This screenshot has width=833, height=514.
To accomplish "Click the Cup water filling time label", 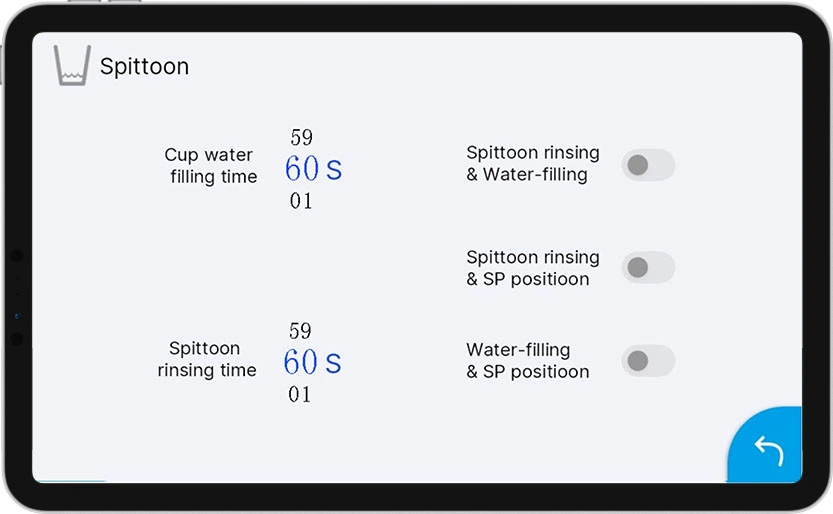I will pyautogui.click(x=210, y=166).
